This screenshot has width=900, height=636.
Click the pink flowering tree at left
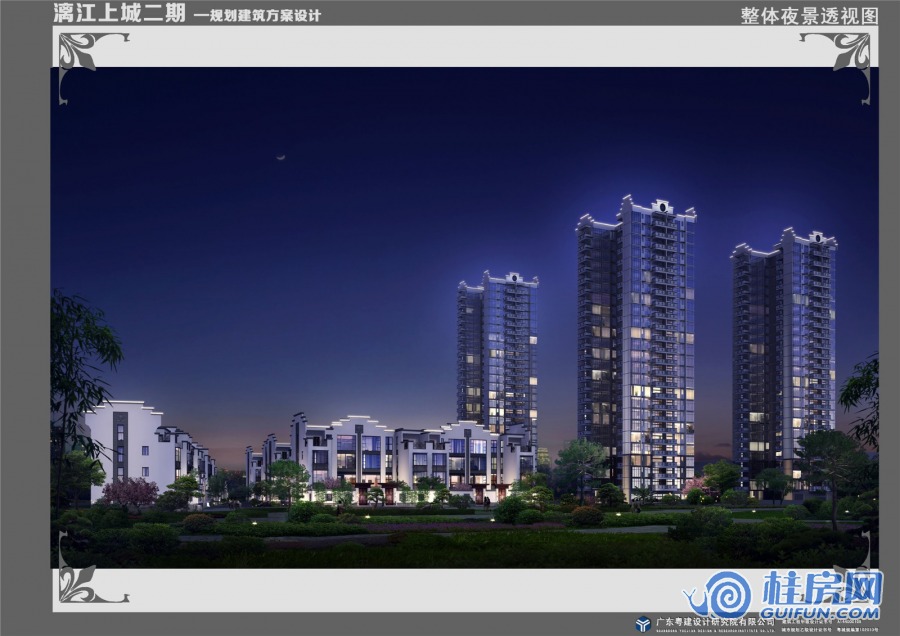pos(130,492)
